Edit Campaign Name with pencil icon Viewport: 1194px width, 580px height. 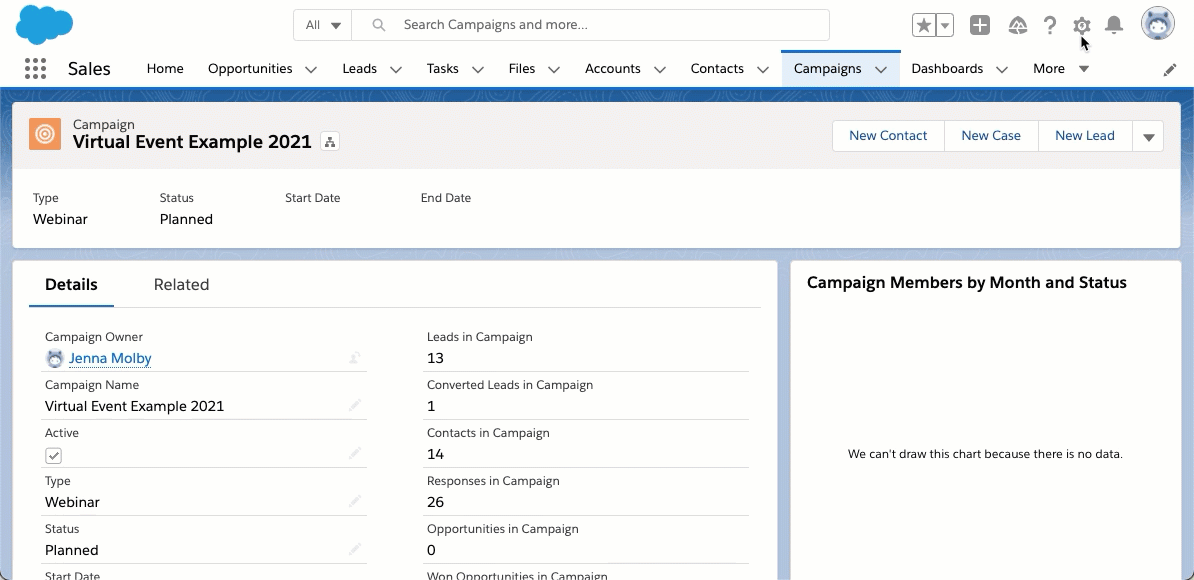pos(355,406)
